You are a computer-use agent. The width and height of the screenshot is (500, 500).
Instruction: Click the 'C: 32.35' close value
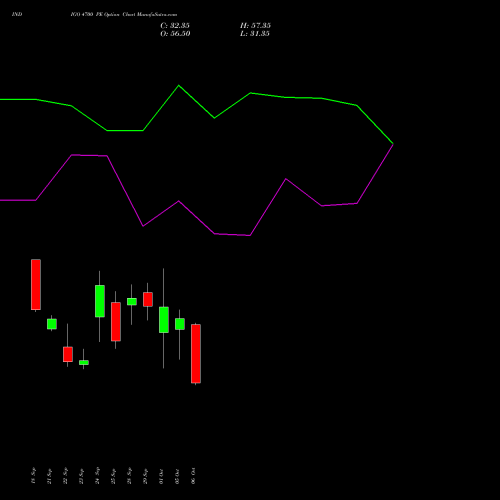coord(175,25)
